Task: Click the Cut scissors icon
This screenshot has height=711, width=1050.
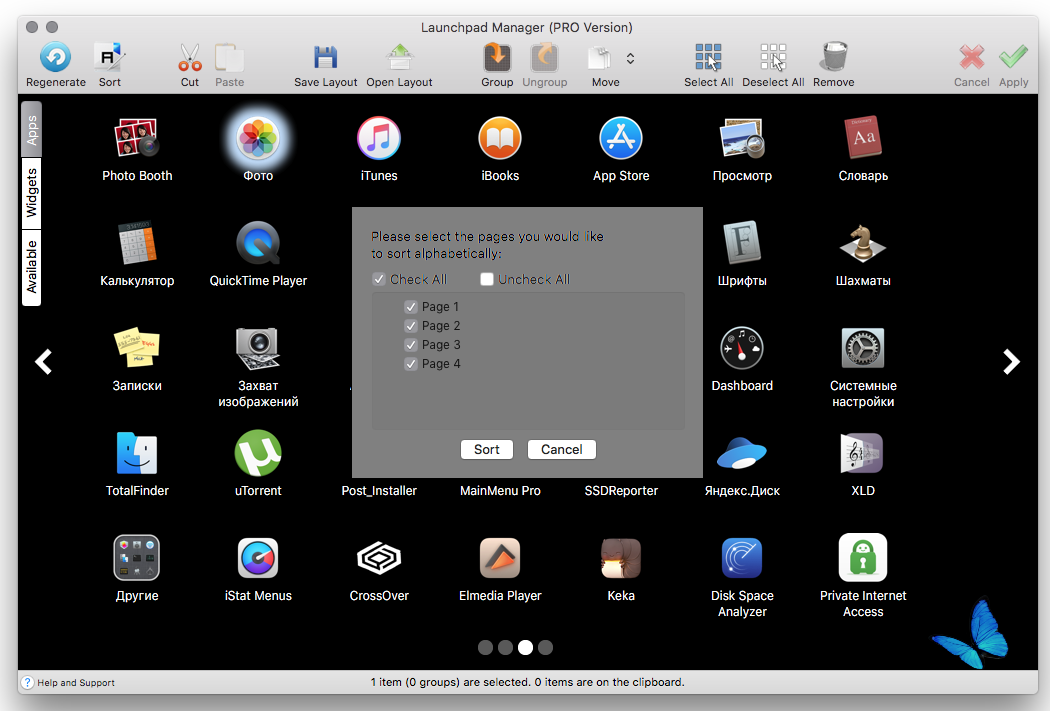Action: pos(190,58)
